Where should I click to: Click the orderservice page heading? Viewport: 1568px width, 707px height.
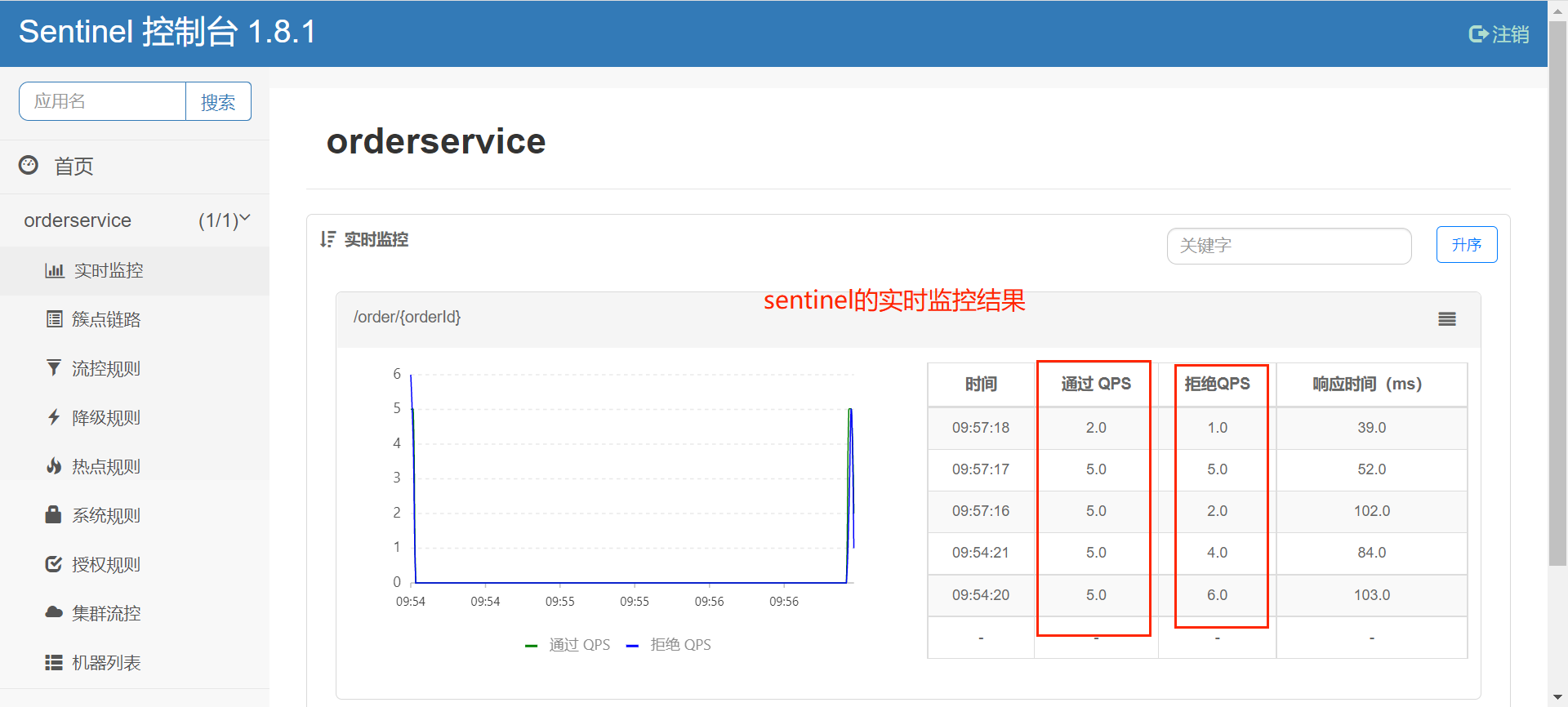436,141
